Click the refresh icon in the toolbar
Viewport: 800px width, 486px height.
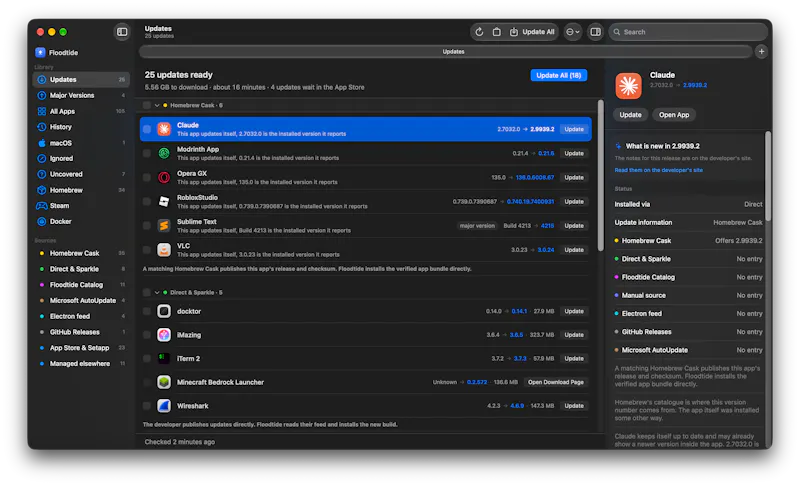click(x=479, y=32)
